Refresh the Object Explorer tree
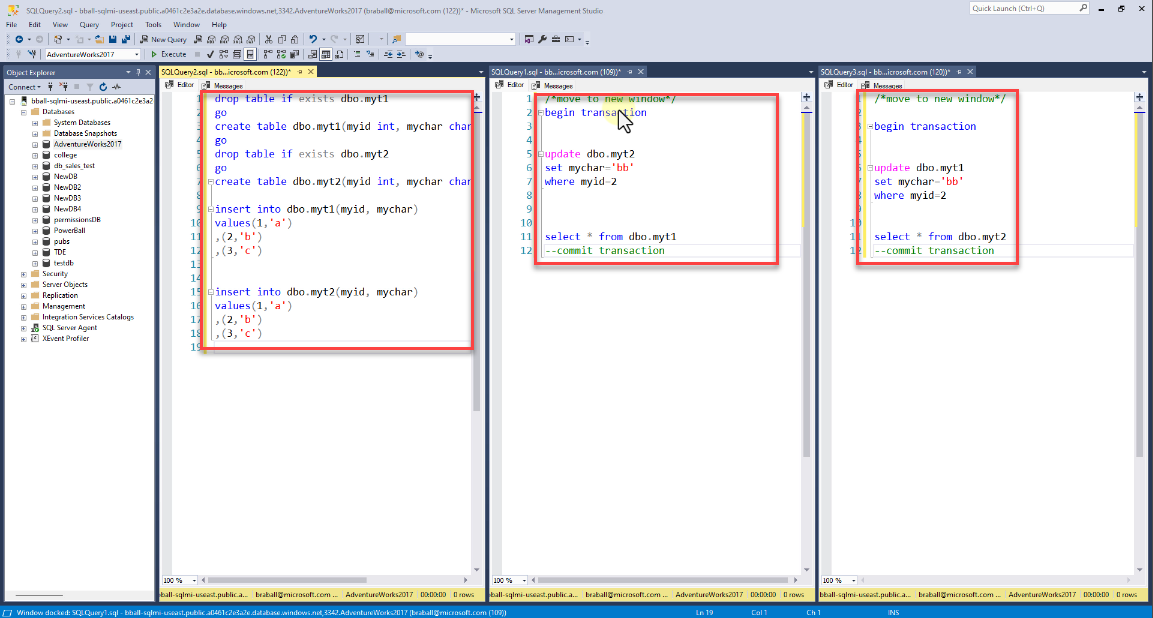 tap(103, 87)
